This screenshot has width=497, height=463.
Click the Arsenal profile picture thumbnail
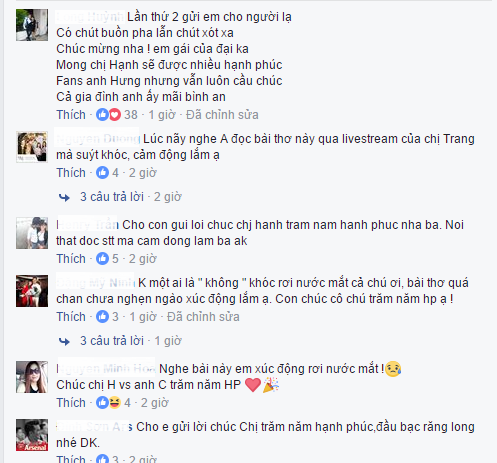pos(32,435)
